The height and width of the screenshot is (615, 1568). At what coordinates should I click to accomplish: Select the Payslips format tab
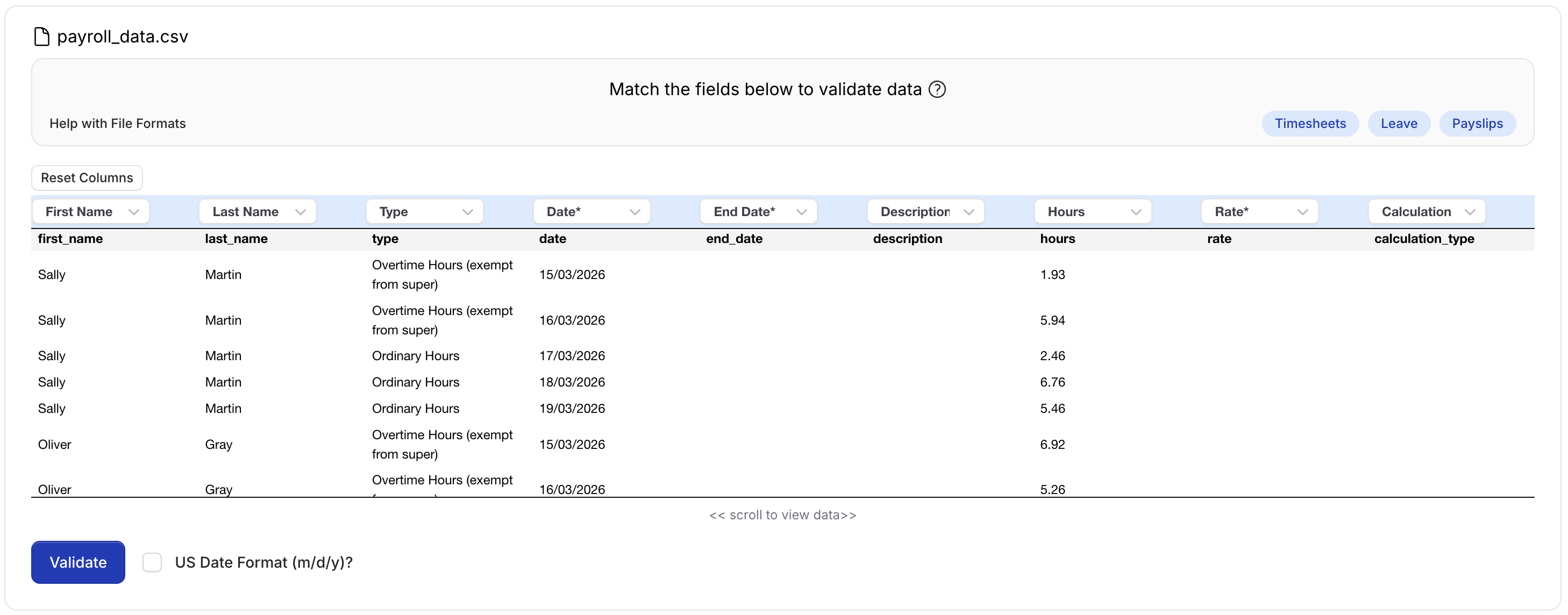1477,124
